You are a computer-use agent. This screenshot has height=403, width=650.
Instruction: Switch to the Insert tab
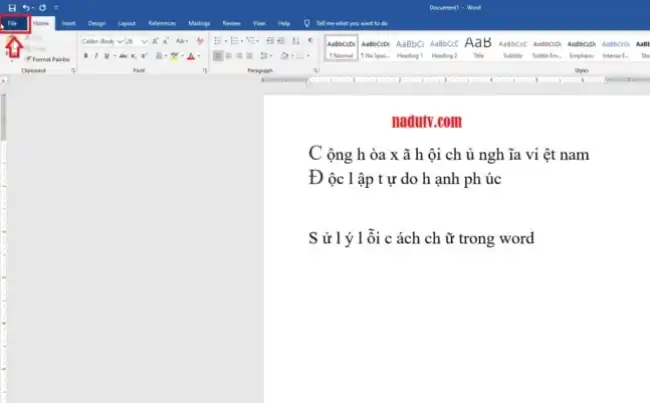68,23
